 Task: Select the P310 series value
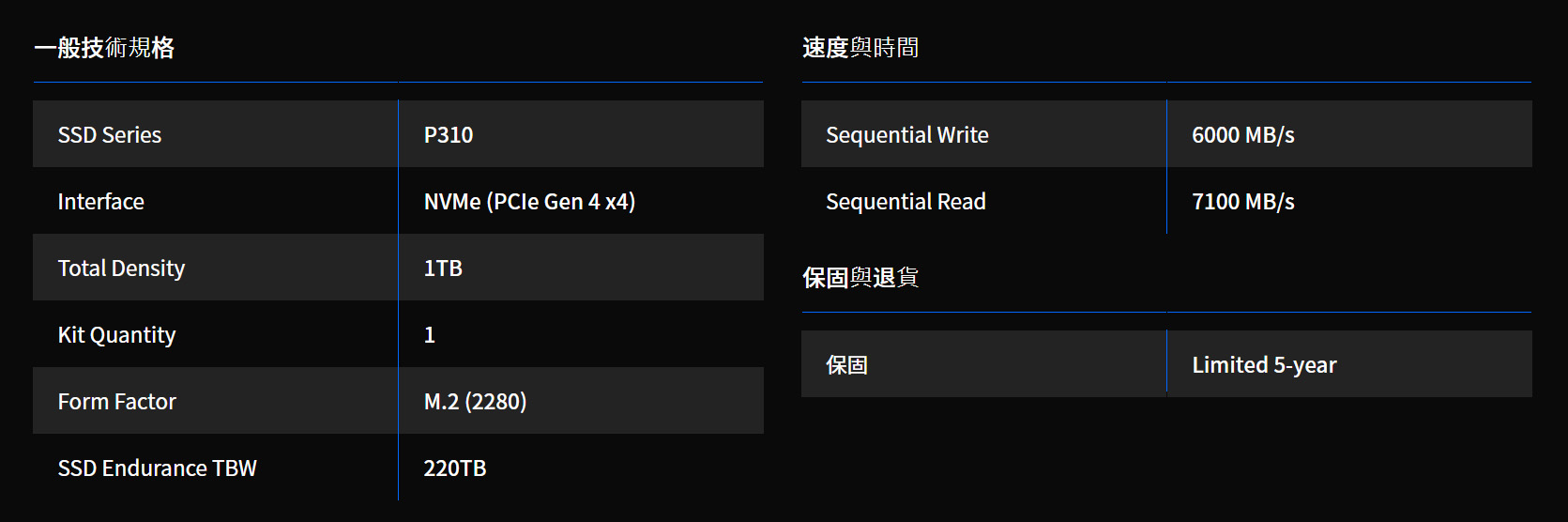(x=449, y=135)
